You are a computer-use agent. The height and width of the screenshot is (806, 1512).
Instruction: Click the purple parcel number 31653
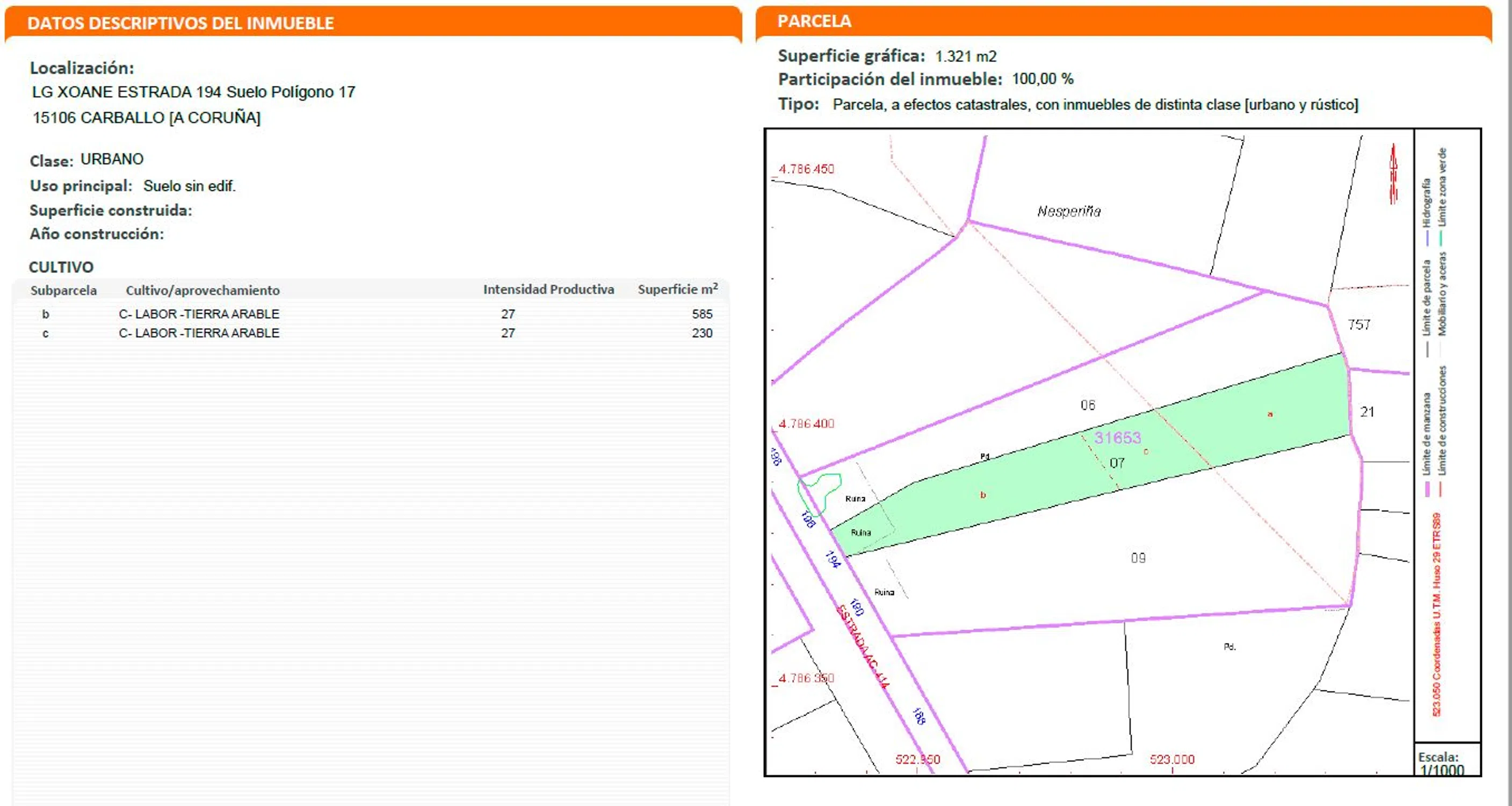click(1118, 437)
